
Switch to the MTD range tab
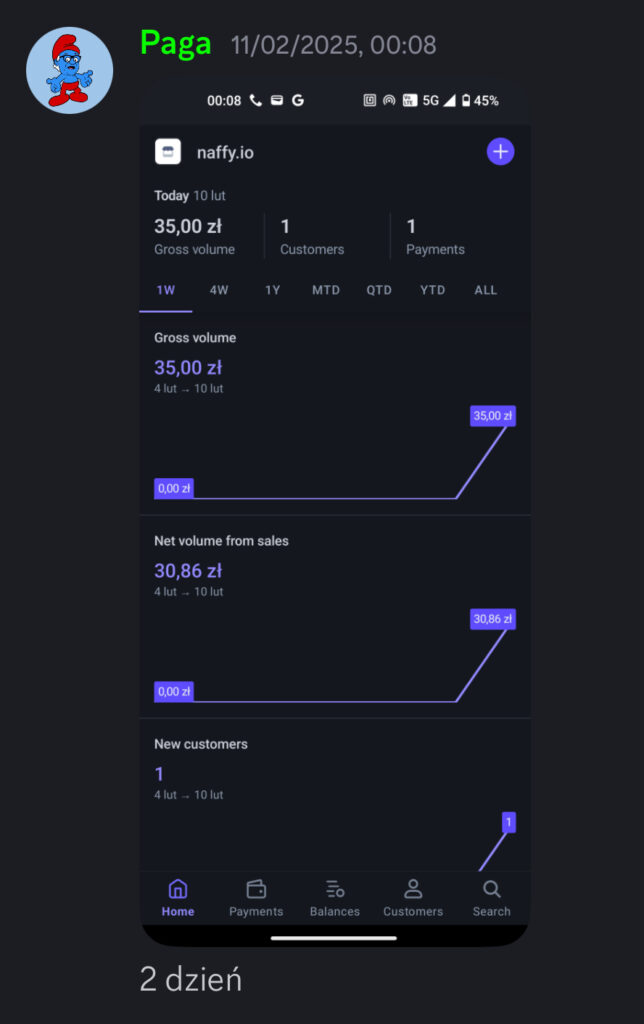coord(326,290)
